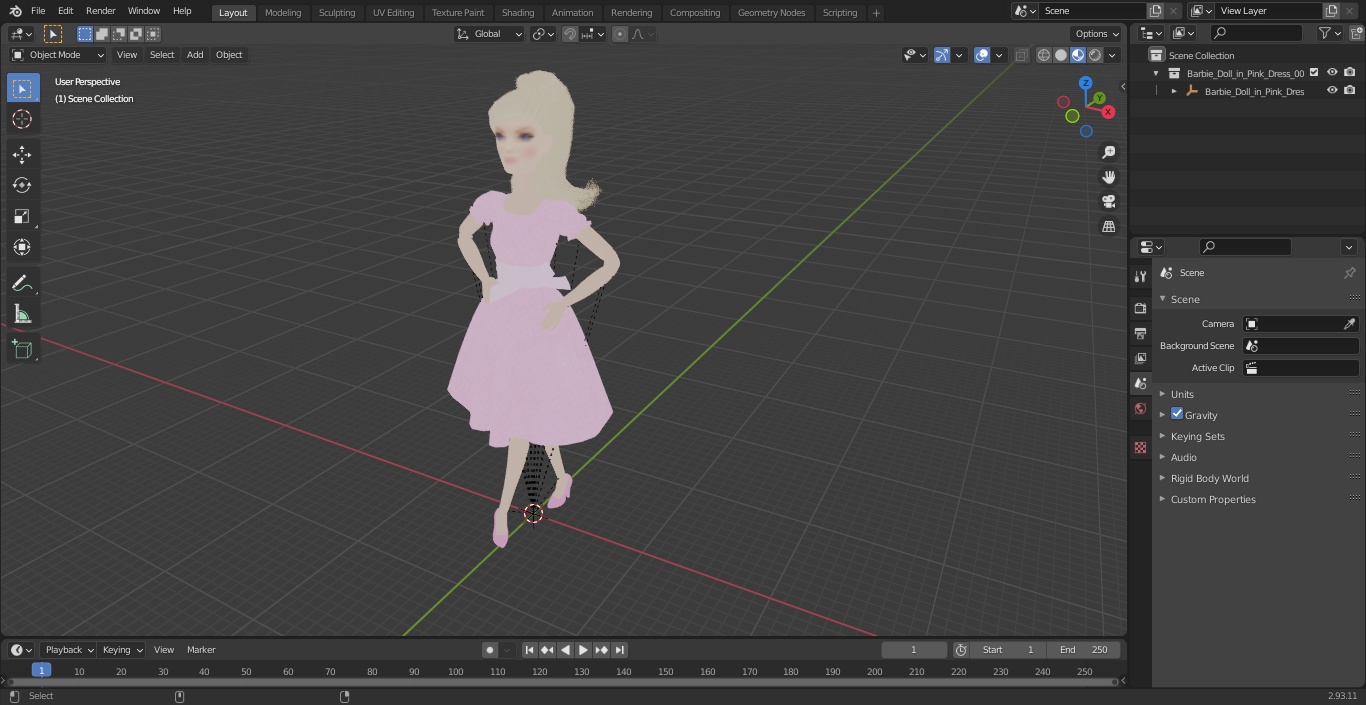Click the eyedropper in Camera field
This screenshot has height=705, width=1366.
[x=1349, y=324]
